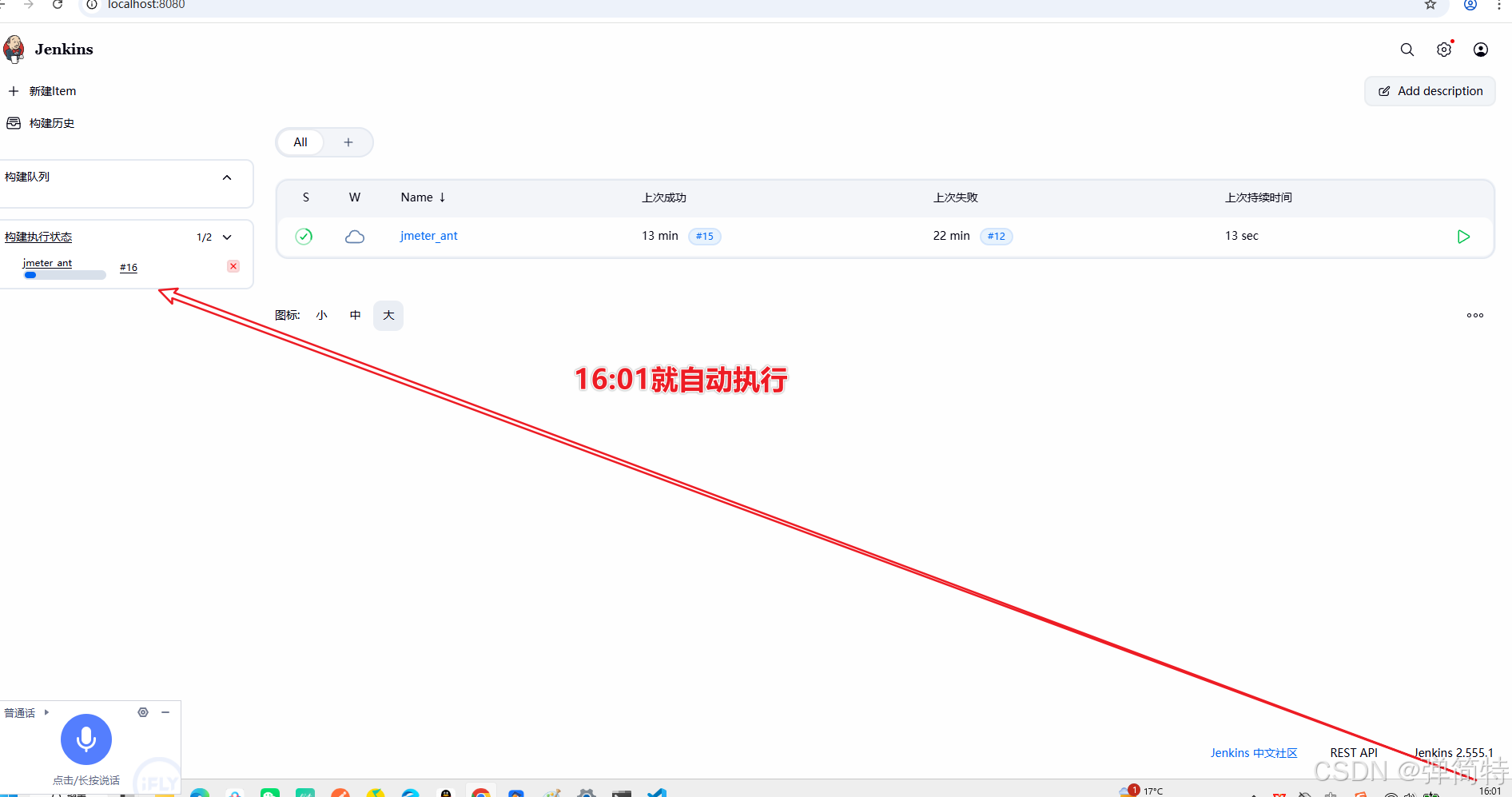Select the 大 icon size
The width and height of the screenshot is (1512, 797).
(x=388, y=316)
